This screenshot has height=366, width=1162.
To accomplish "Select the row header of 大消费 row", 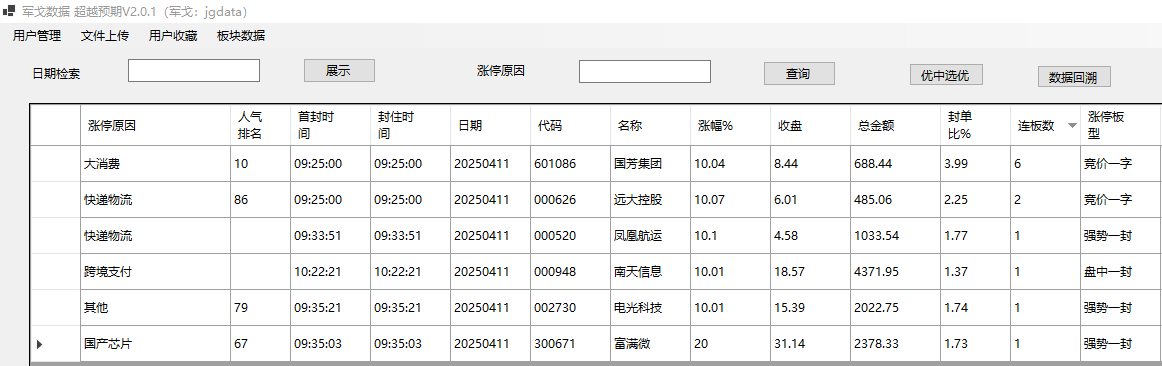I will coord(56,164).
